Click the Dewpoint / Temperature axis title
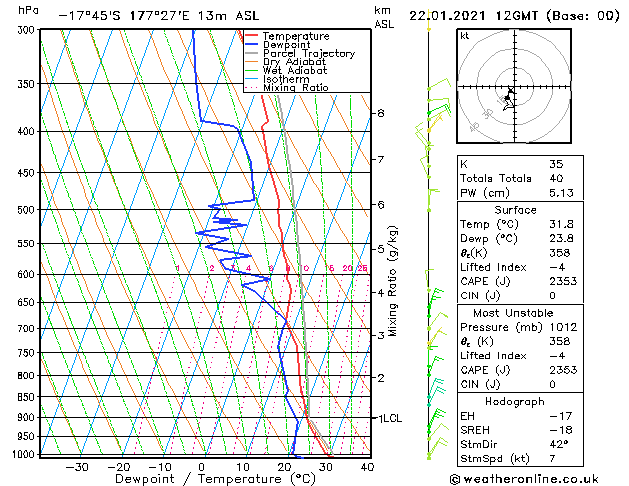The height and width of the screenshot is (486, 629). 215,479
